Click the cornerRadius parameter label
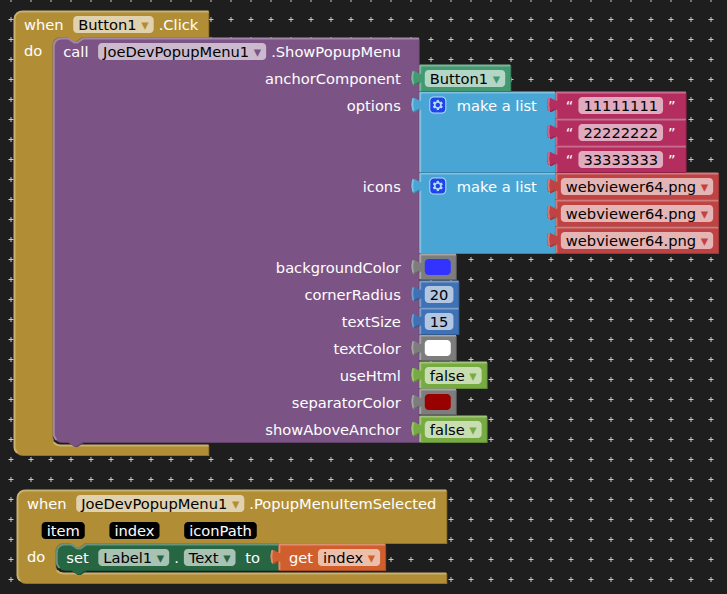 pyautogui.click(x=352, y=295)
